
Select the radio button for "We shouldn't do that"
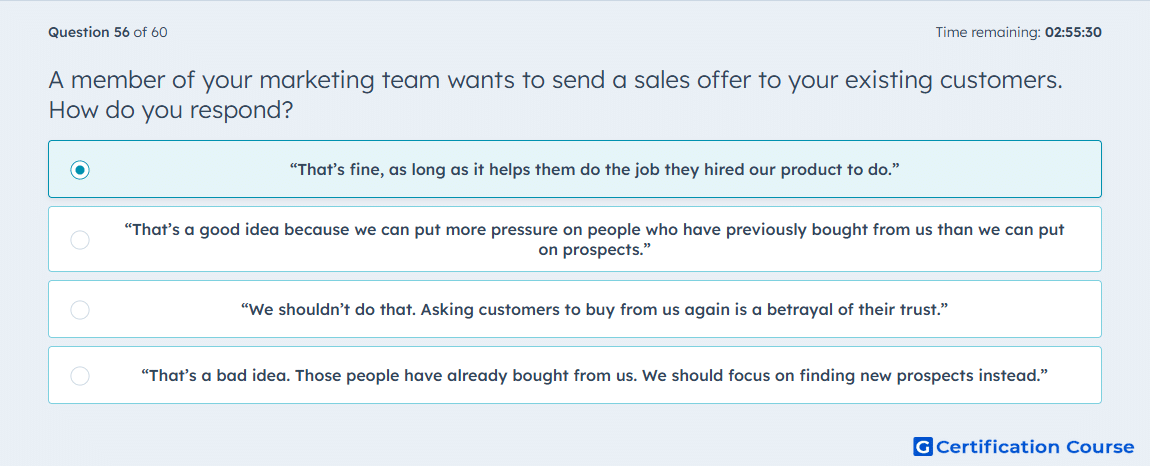80,310
